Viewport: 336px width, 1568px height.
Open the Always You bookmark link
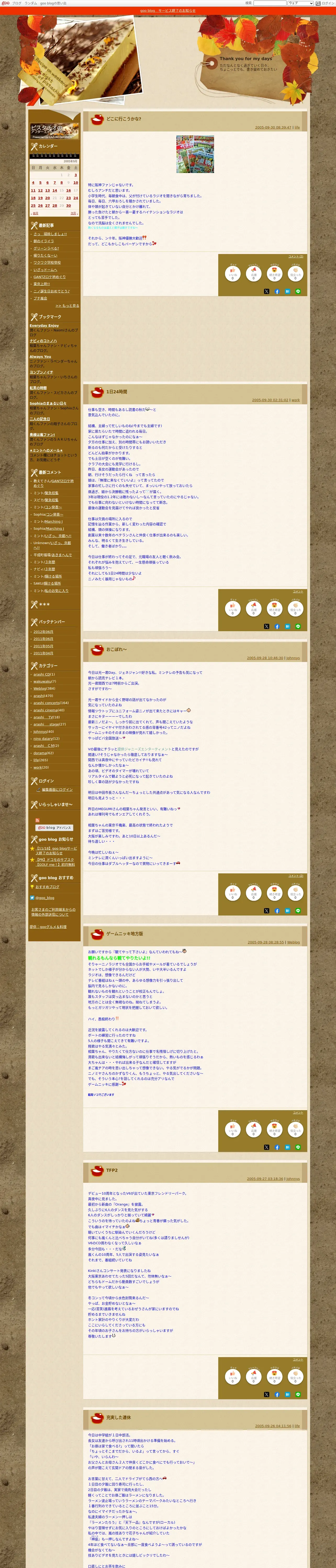coord(40,357)
